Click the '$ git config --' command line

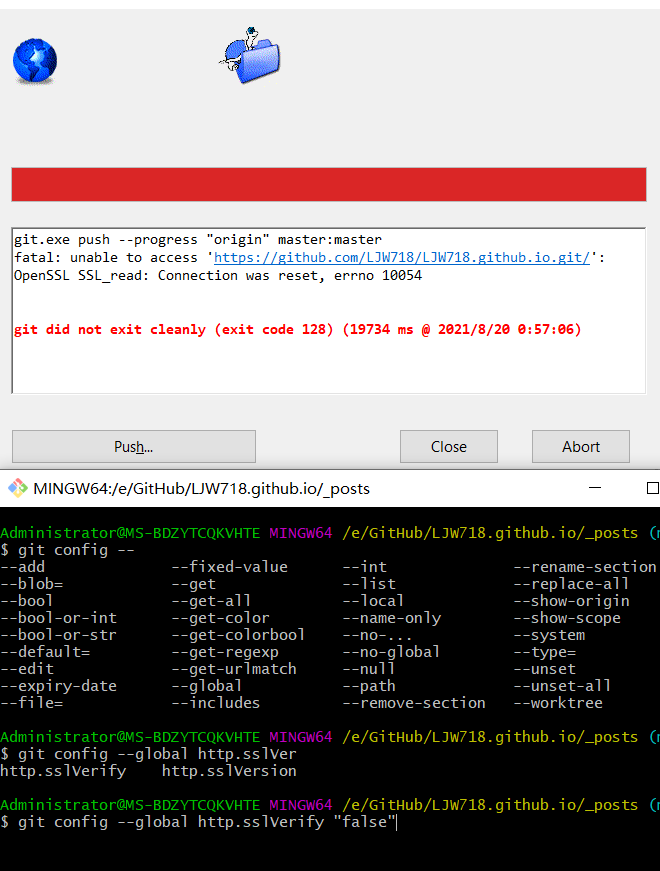[x=67, y=550]
